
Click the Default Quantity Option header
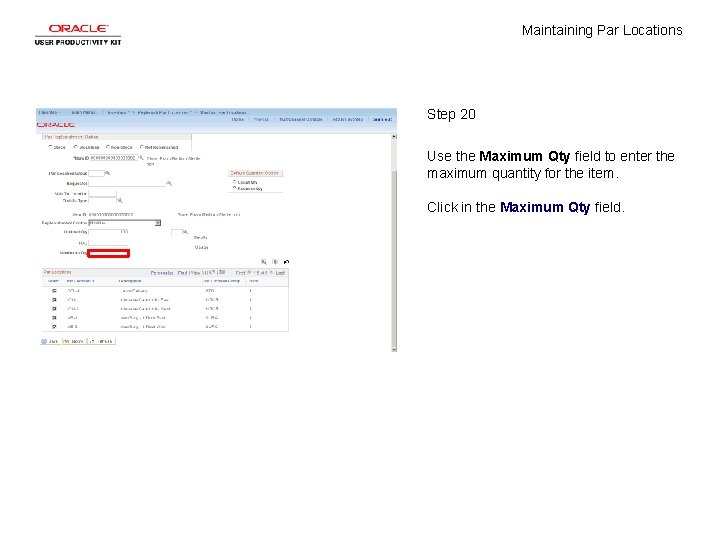coord(255,173)
